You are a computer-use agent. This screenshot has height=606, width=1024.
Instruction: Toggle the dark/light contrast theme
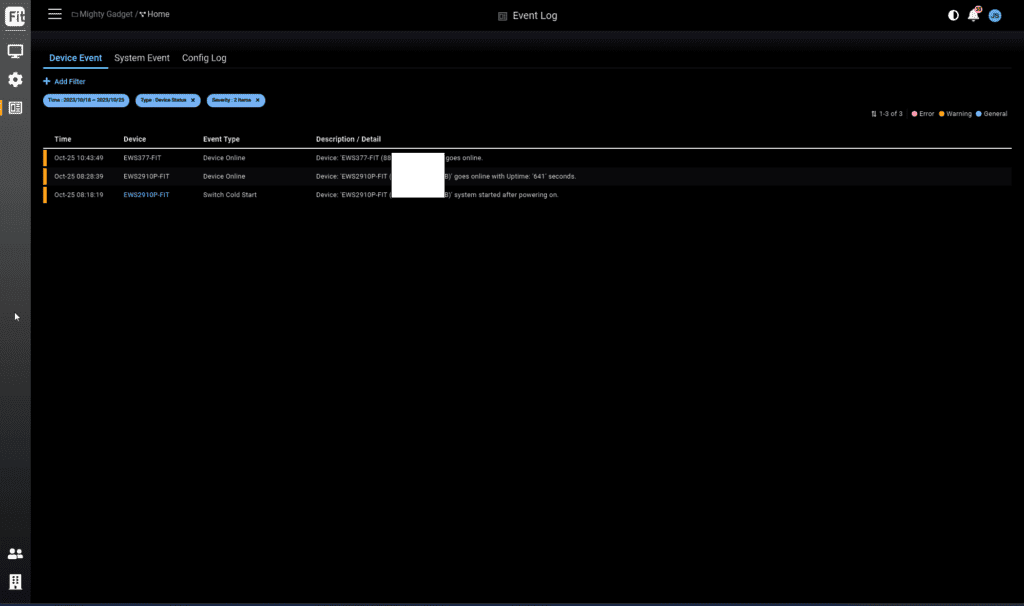point(953,16)
